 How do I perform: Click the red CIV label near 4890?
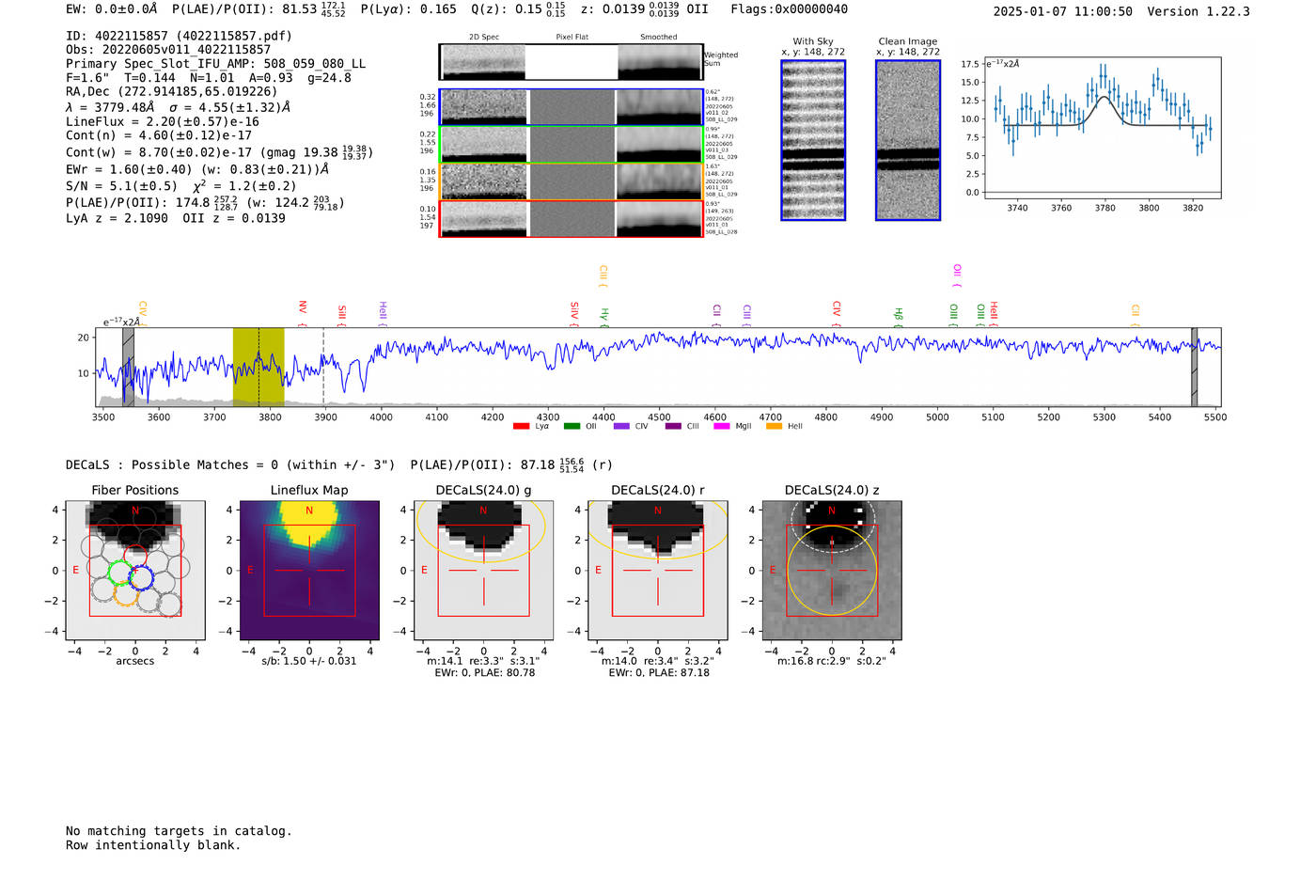(837, 313)
